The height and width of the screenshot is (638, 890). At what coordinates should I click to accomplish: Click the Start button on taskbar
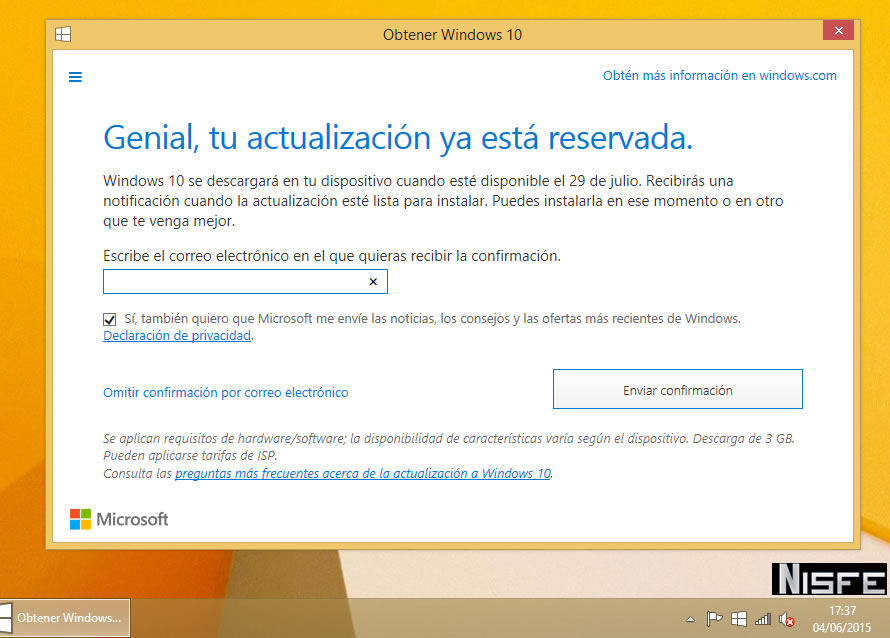[x=4, y=617]
